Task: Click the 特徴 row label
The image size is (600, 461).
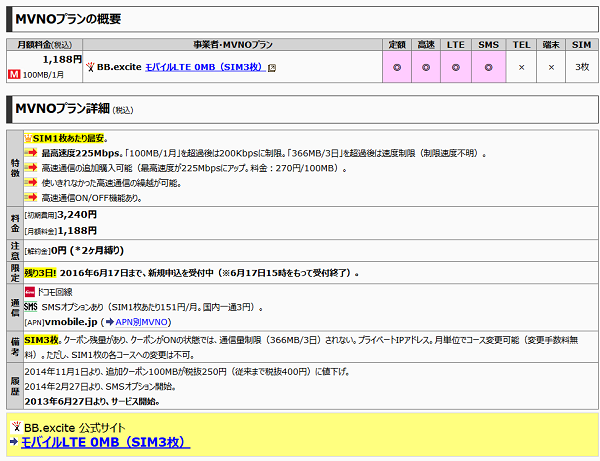Action: (x=15, y=168)
